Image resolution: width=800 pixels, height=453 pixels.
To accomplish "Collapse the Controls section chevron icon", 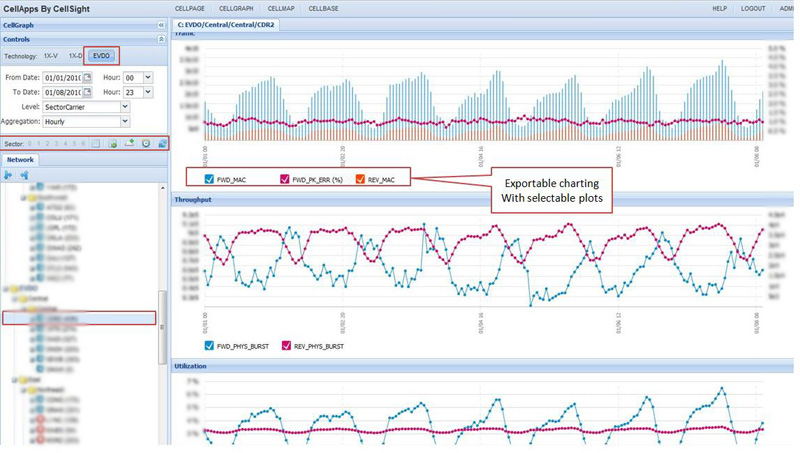I will 162,40.
